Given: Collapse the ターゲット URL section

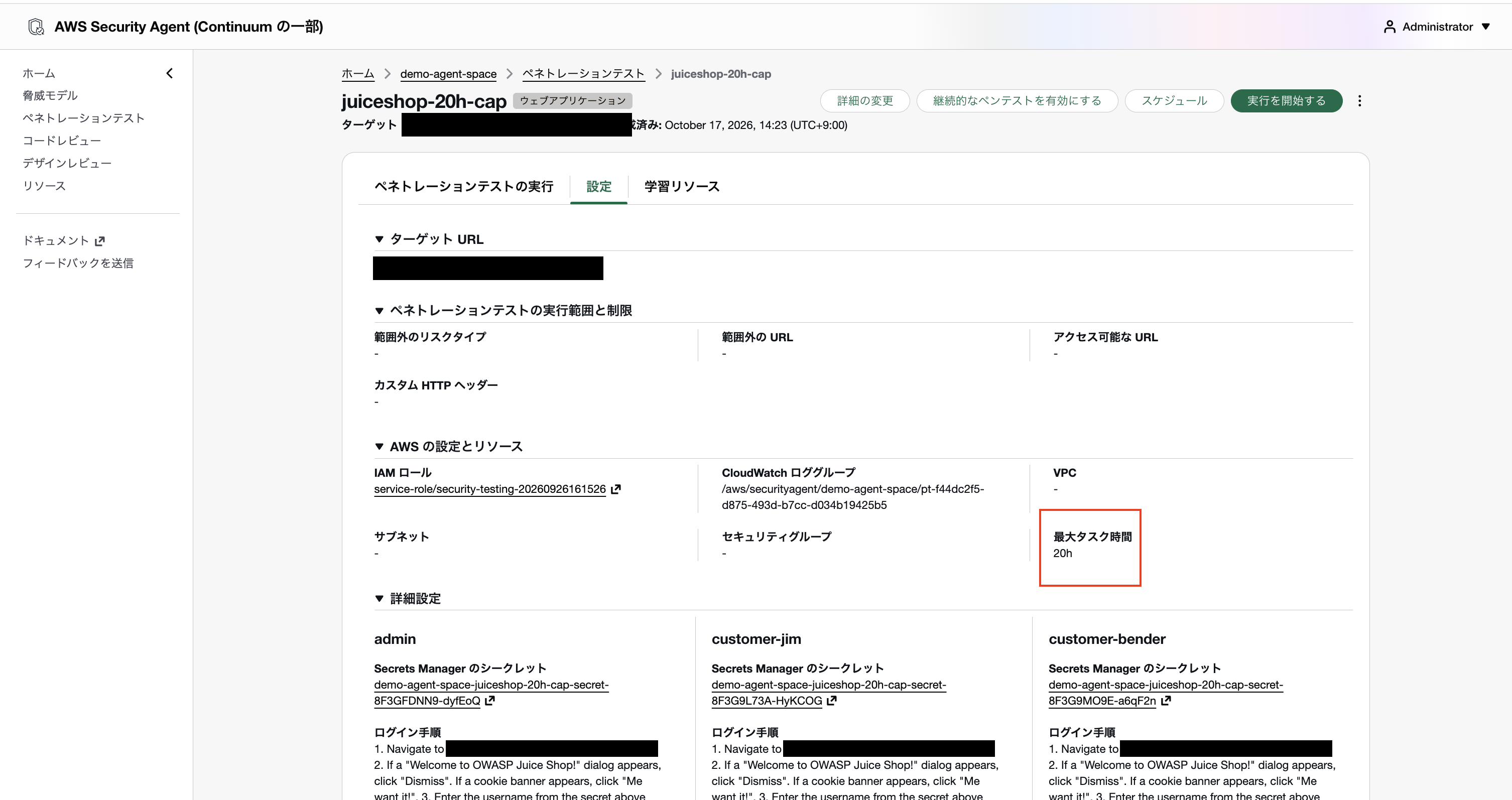Looking at the screenshot, I should [379, 239].
